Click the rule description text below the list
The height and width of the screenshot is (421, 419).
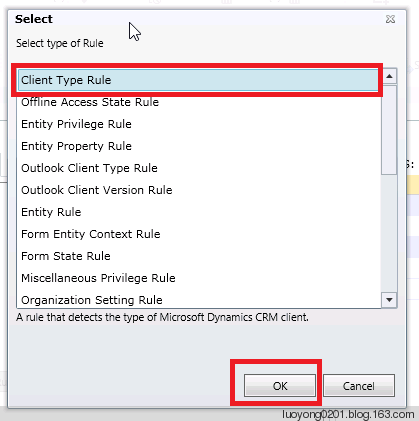pyautogui.click(x=162, y=317)
